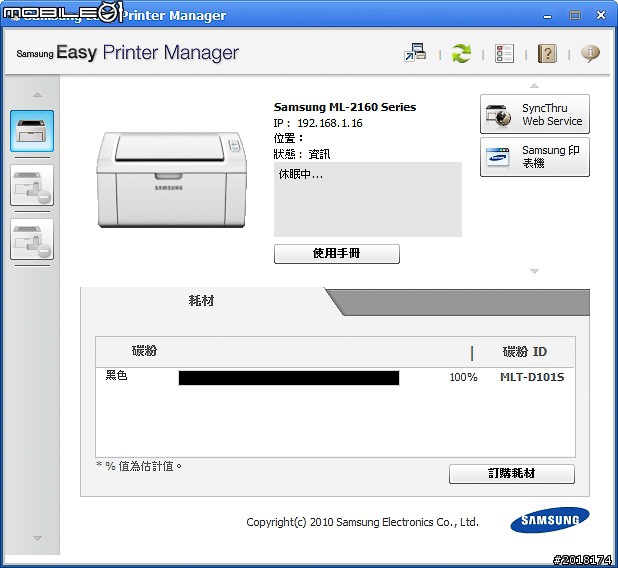
Task: Open SyncThru Web Service
Action: coord(535,114)
